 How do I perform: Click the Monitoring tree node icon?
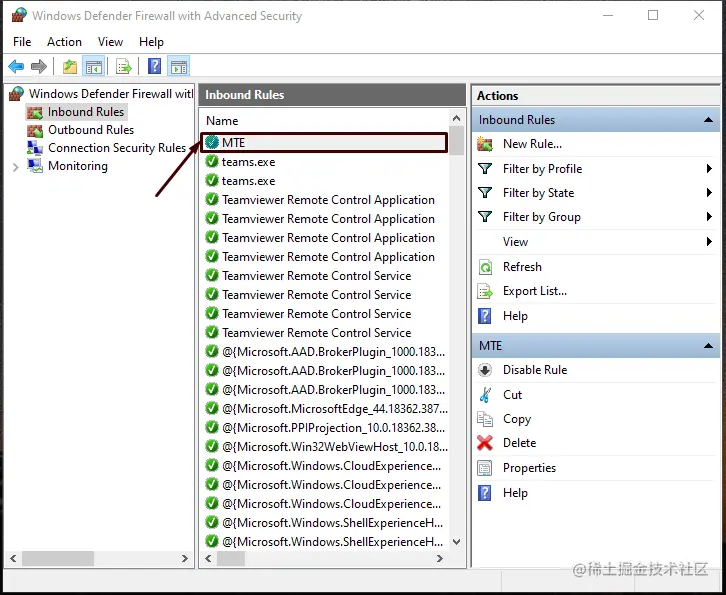[35, 166]
